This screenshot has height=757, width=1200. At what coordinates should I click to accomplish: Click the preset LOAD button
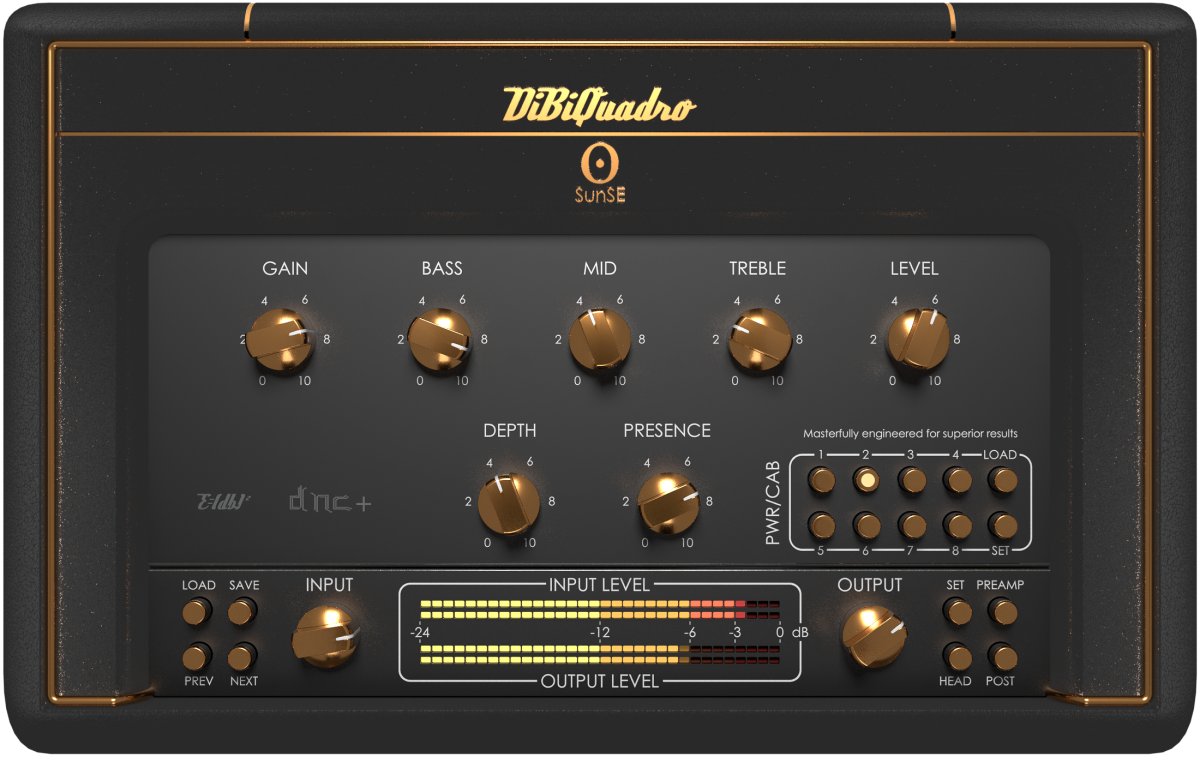point(197,611)
